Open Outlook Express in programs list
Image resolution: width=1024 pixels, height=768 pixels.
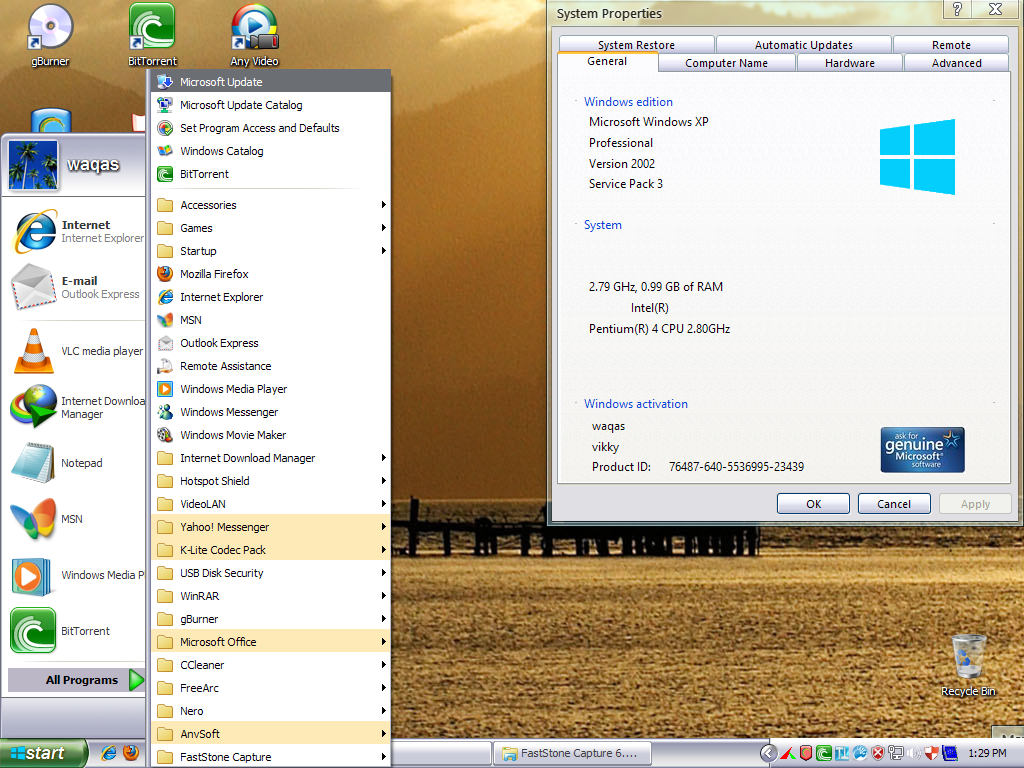click(x=271, y=344)
